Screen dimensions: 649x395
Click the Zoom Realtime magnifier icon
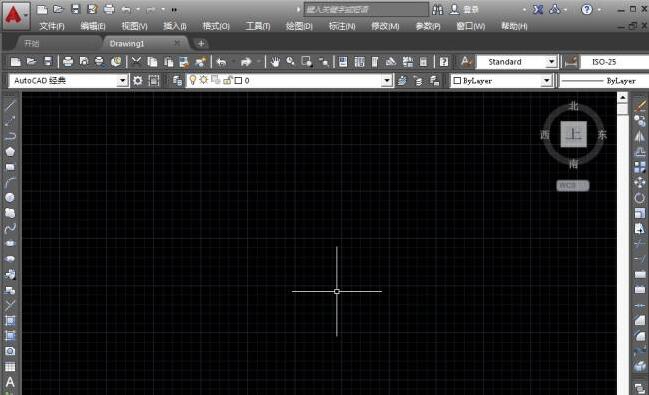291,62
